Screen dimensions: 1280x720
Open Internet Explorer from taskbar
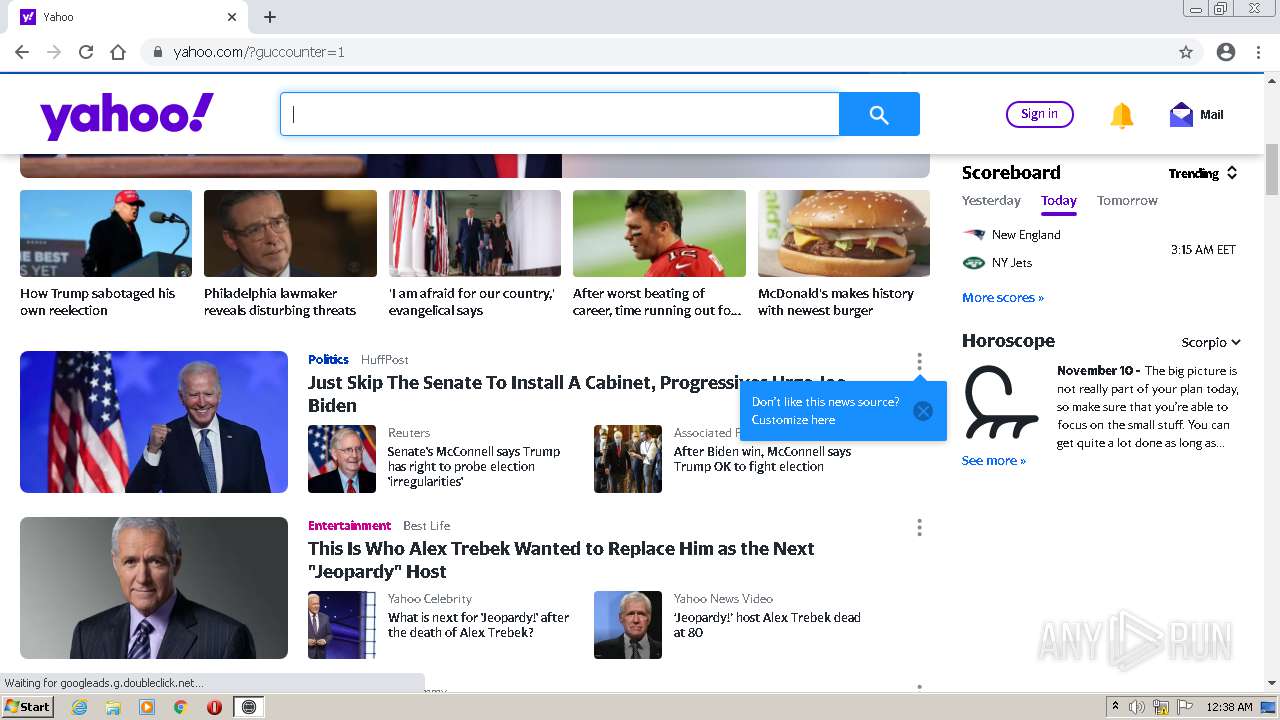coord(79,707)
